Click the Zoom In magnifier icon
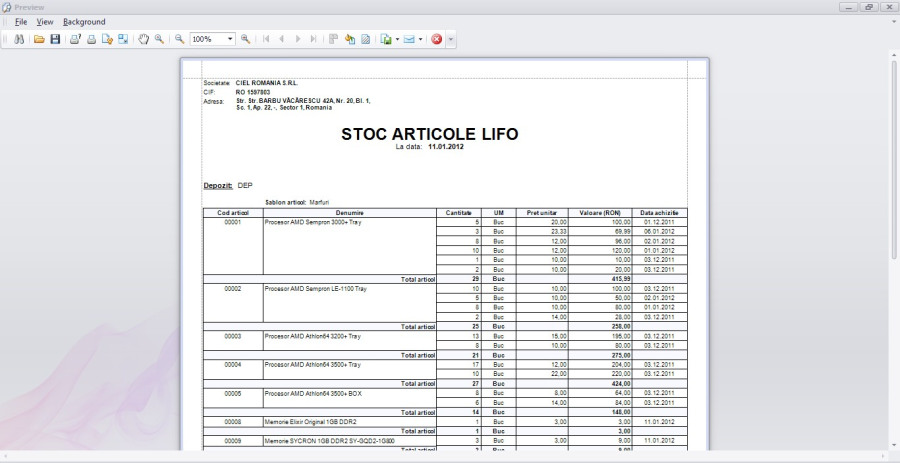Viewport: 900px width, 463px height. click(246, 39)
